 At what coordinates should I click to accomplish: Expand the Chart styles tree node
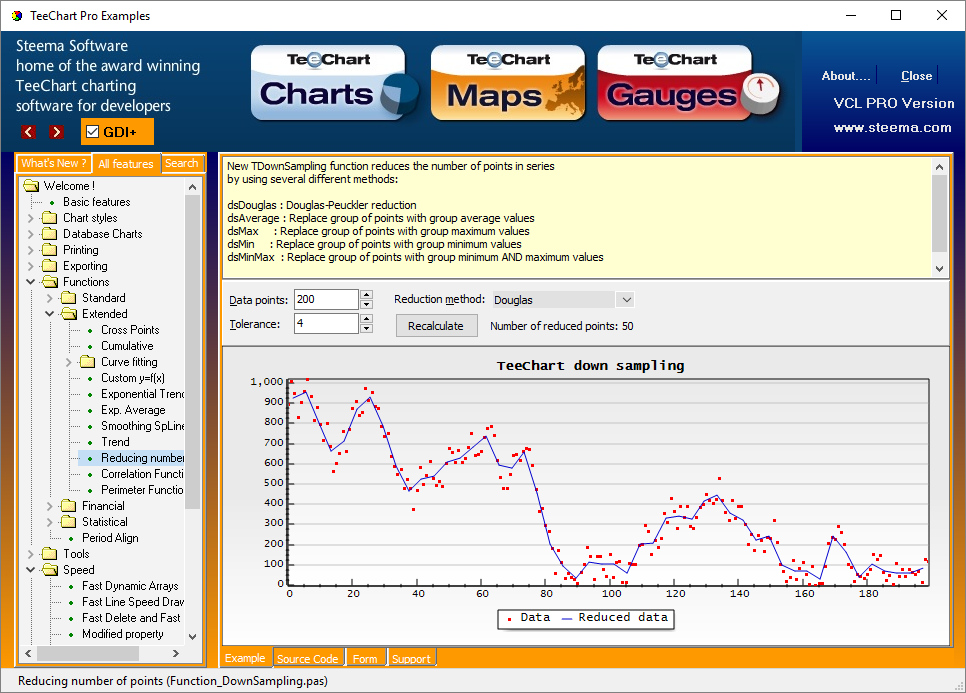point(30,218)
